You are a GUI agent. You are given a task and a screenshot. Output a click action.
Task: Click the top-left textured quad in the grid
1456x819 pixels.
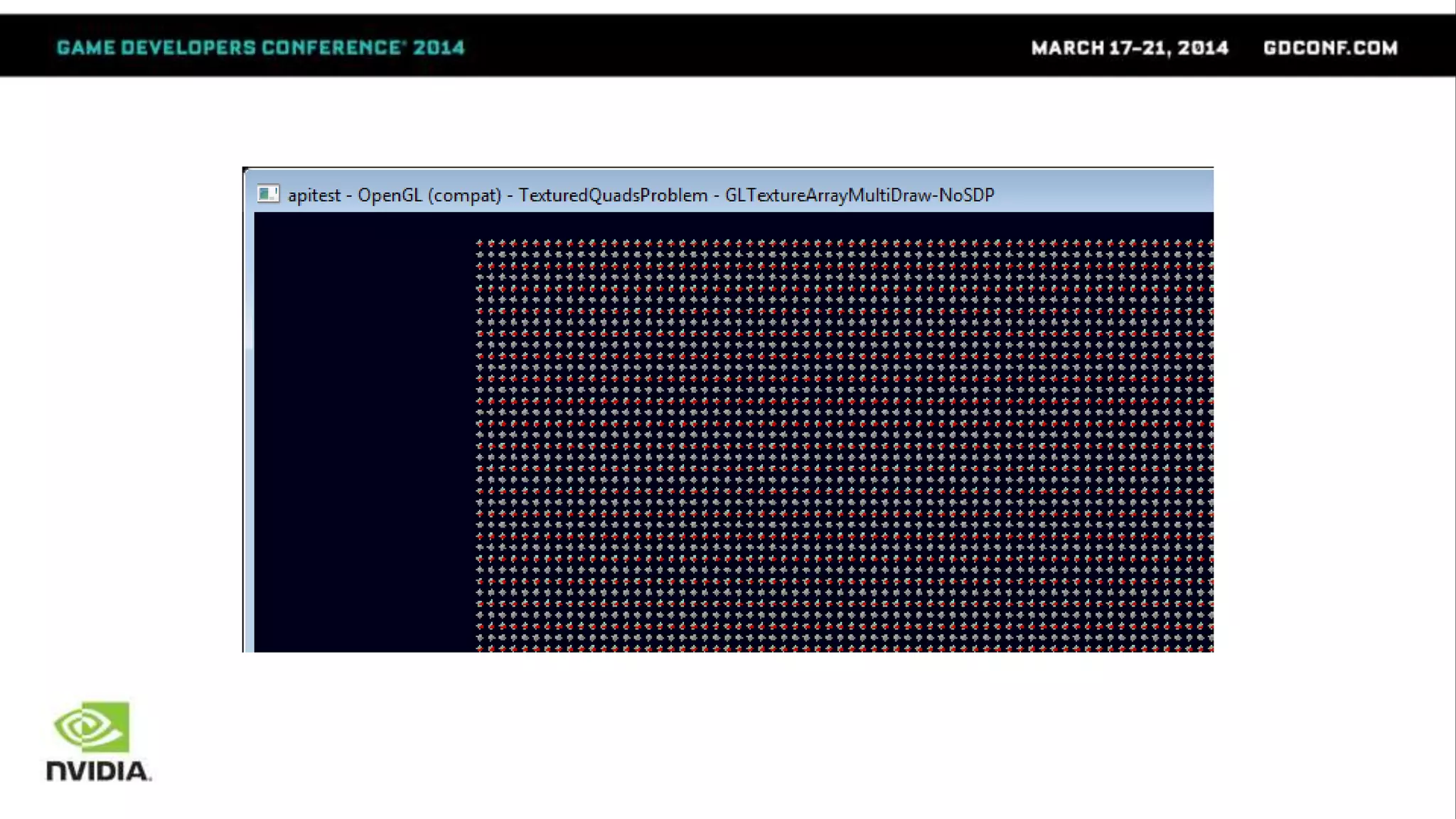click(x=480, y=244)
